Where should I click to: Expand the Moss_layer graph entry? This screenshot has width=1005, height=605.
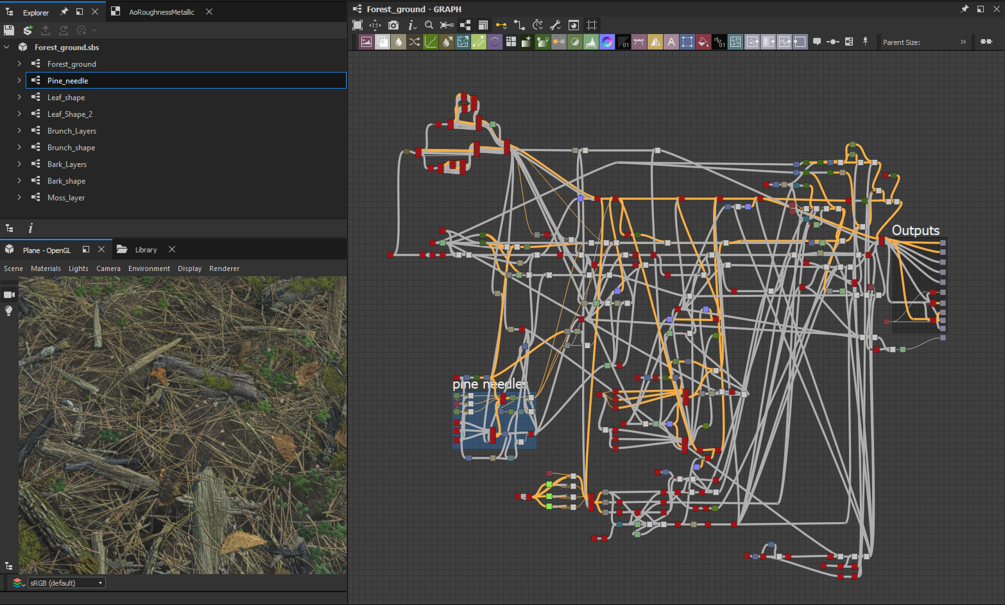(x=19, y=197)
